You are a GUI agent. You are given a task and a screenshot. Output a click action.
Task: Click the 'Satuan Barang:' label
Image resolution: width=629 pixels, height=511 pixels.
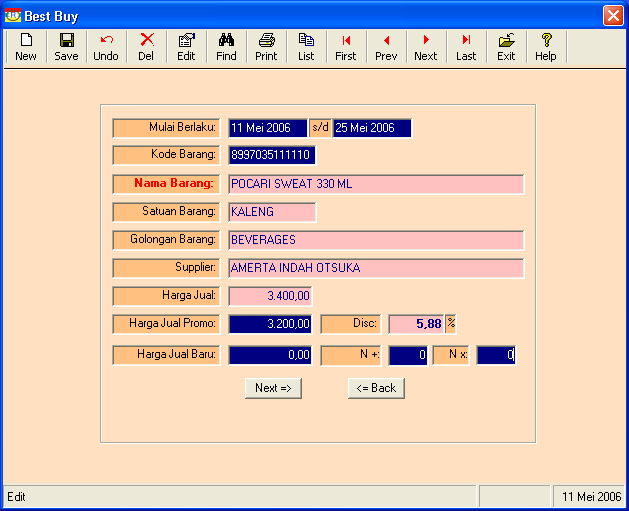pyautogui.click(x=166, y=212)
